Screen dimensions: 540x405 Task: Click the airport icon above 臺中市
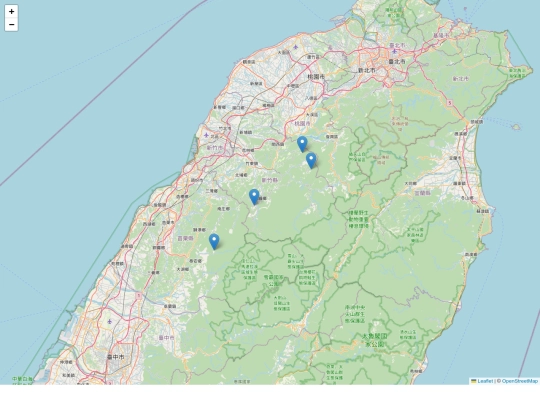(x=110, y=322)
